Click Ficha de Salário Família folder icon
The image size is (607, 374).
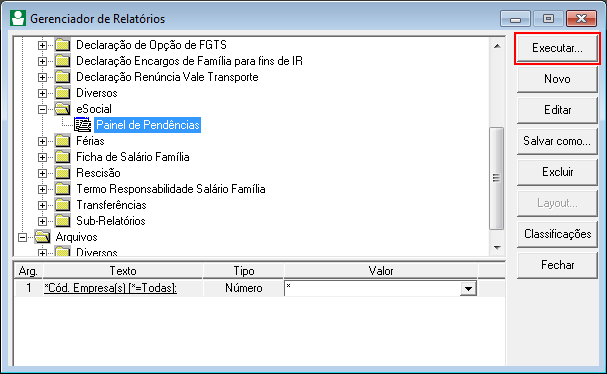click(62, 157)
